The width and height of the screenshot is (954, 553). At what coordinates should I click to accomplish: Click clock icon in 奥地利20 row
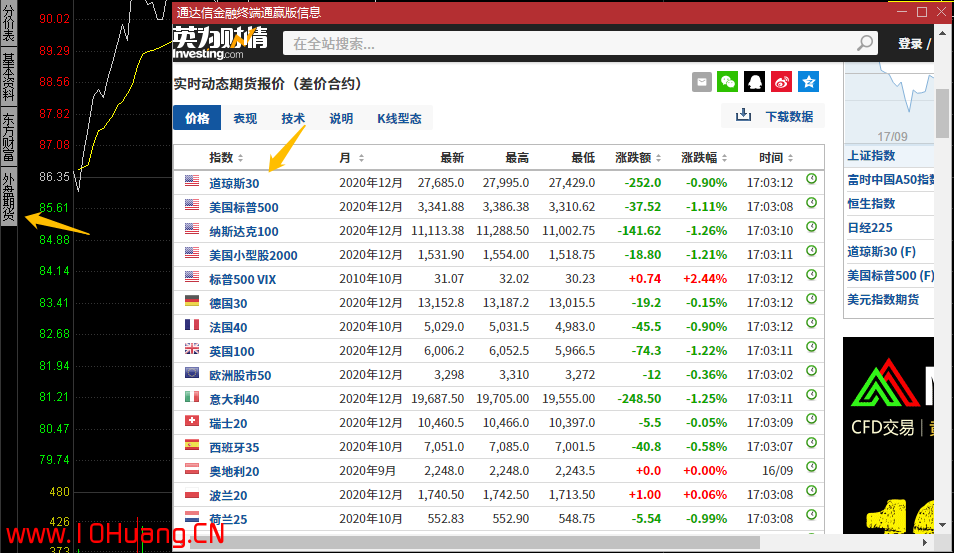coord(811,467)
